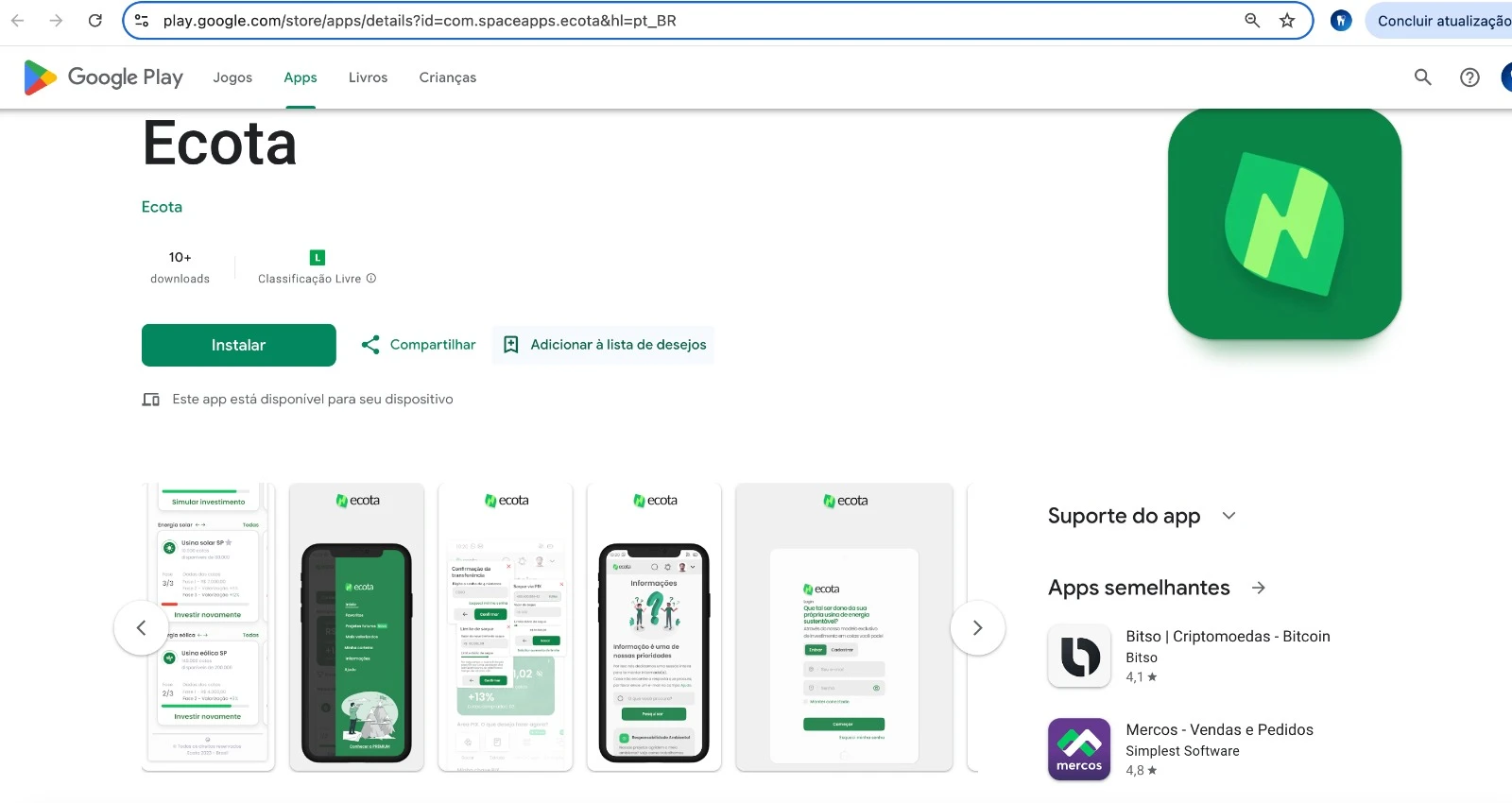Open Google Play search magnifier
Screen dimensions: 1512x803
[1423, 77]
